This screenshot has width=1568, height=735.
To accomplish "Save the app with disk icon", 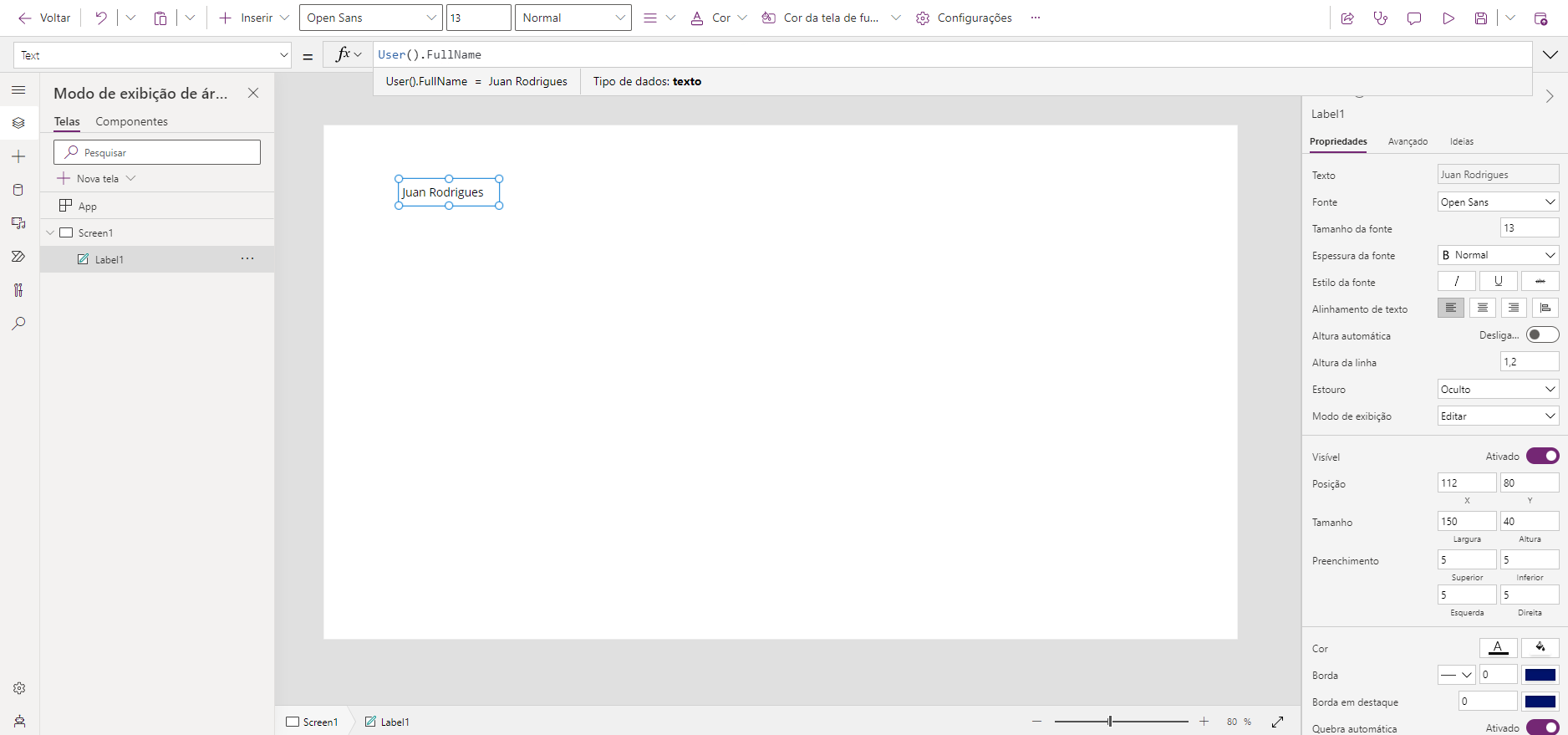I will (x=1481, y=18).
